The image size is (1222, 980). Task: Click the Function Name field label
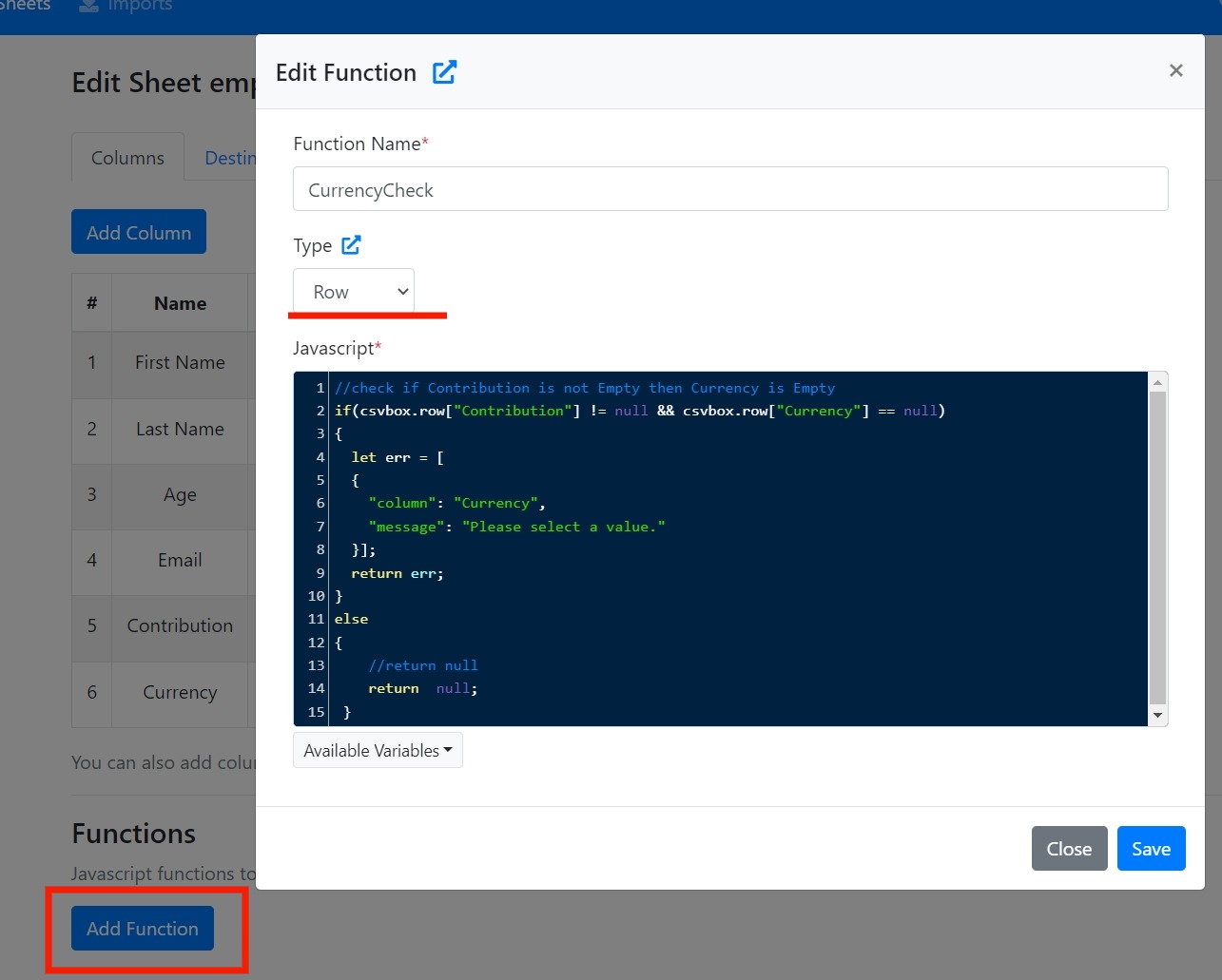pos(360,144)
